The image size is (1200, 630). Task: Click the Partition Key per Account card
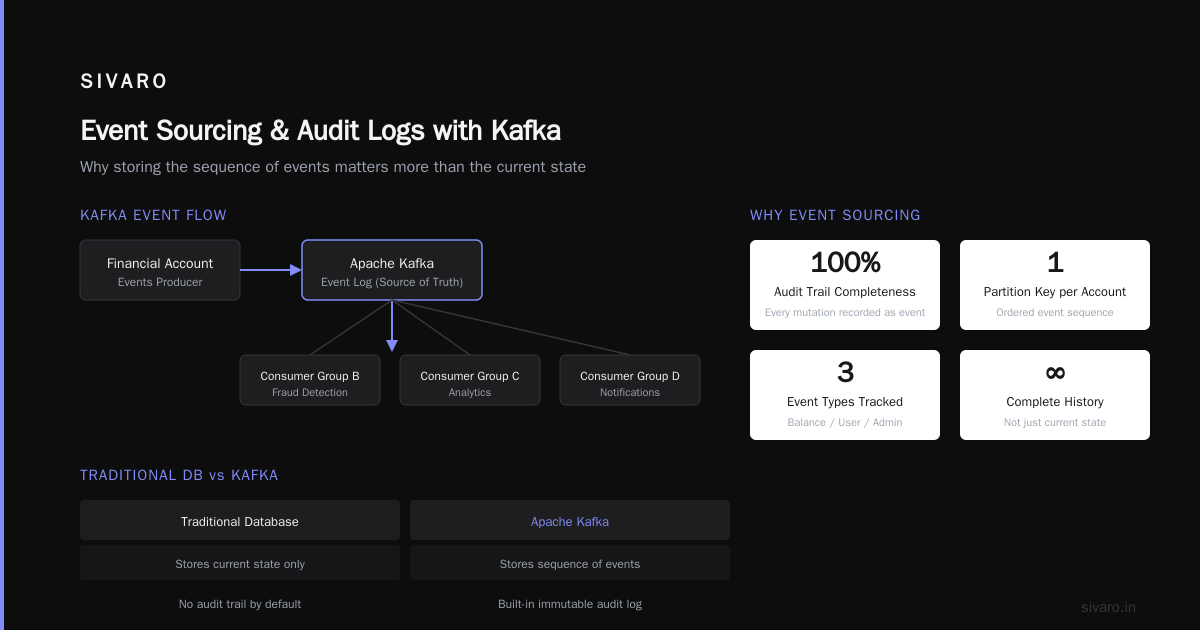point(1055,285)
